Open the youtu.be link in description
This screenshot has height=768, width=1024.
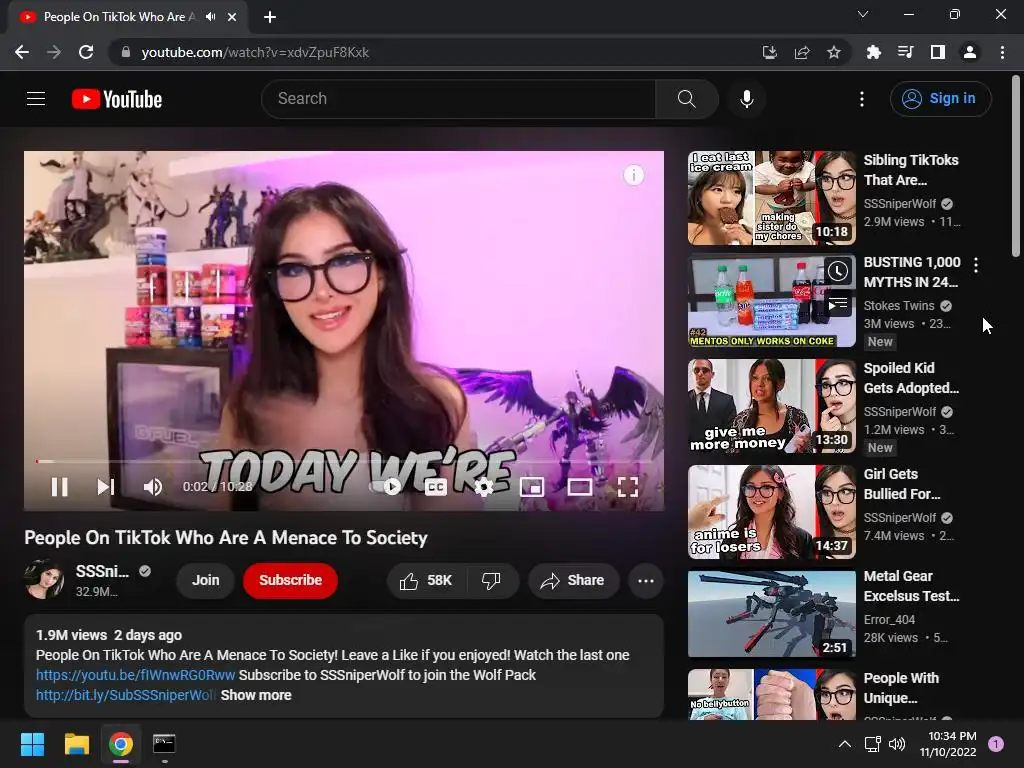(135, 675)
